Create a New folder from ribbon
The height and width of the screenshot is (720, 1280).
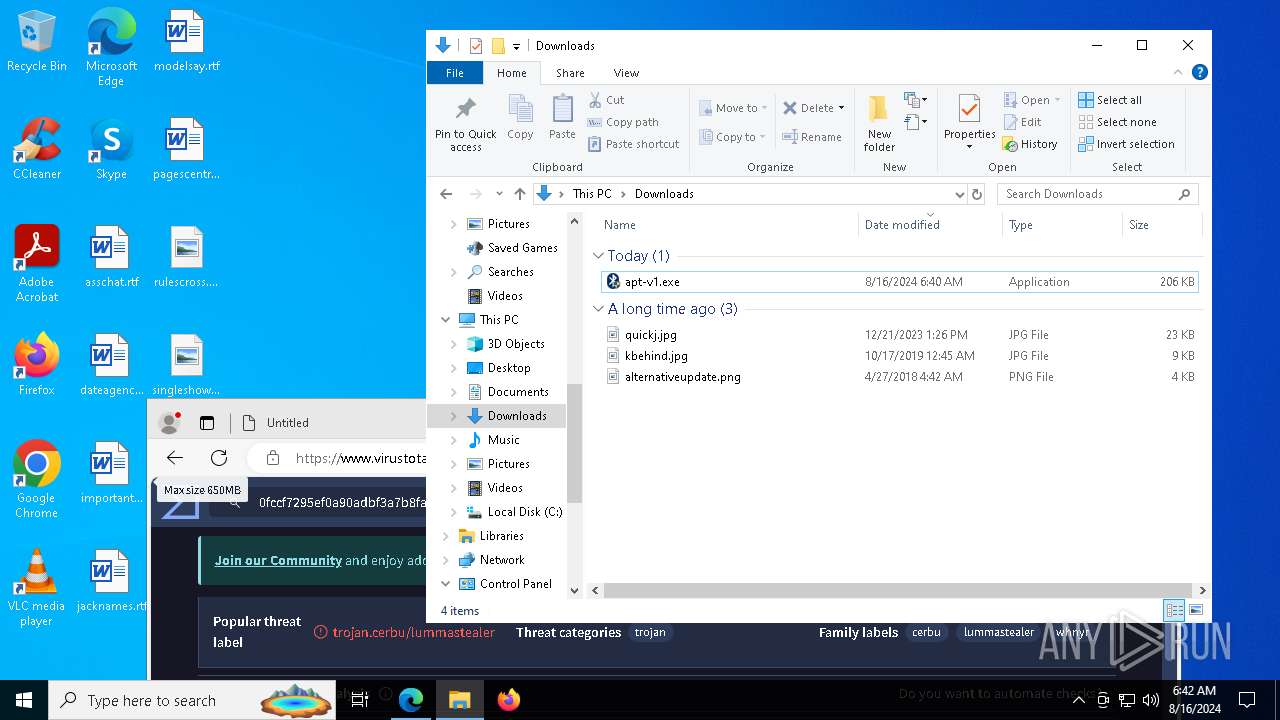[x=879, y=124]
